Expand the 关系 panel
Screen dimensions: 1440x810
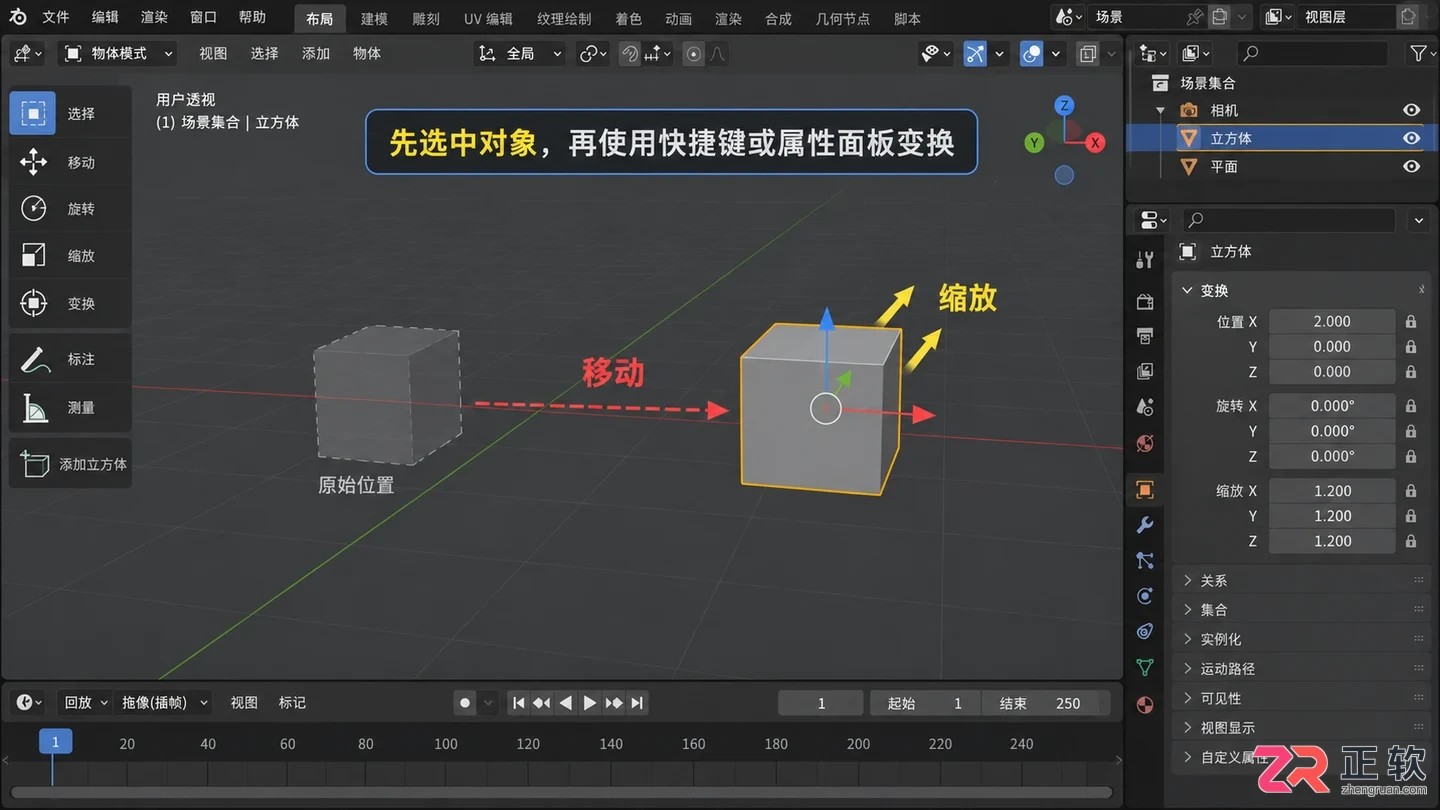point(1301,580)
